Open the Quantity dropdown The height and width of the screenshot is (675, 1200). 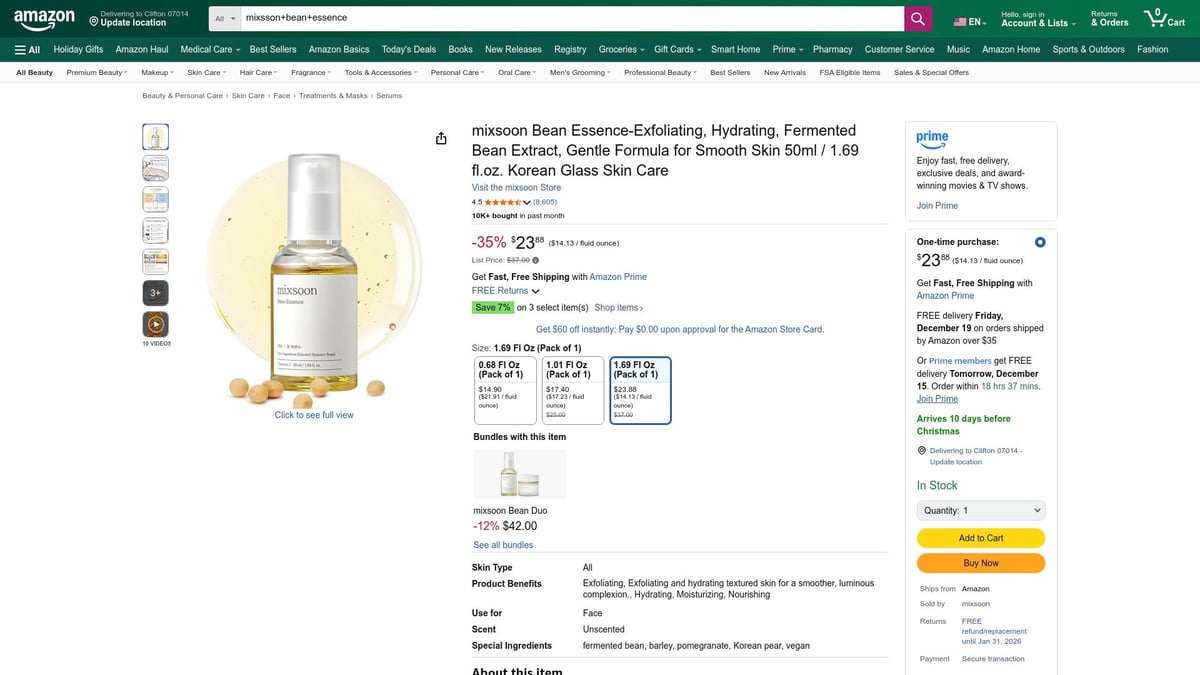click(980, 510)
